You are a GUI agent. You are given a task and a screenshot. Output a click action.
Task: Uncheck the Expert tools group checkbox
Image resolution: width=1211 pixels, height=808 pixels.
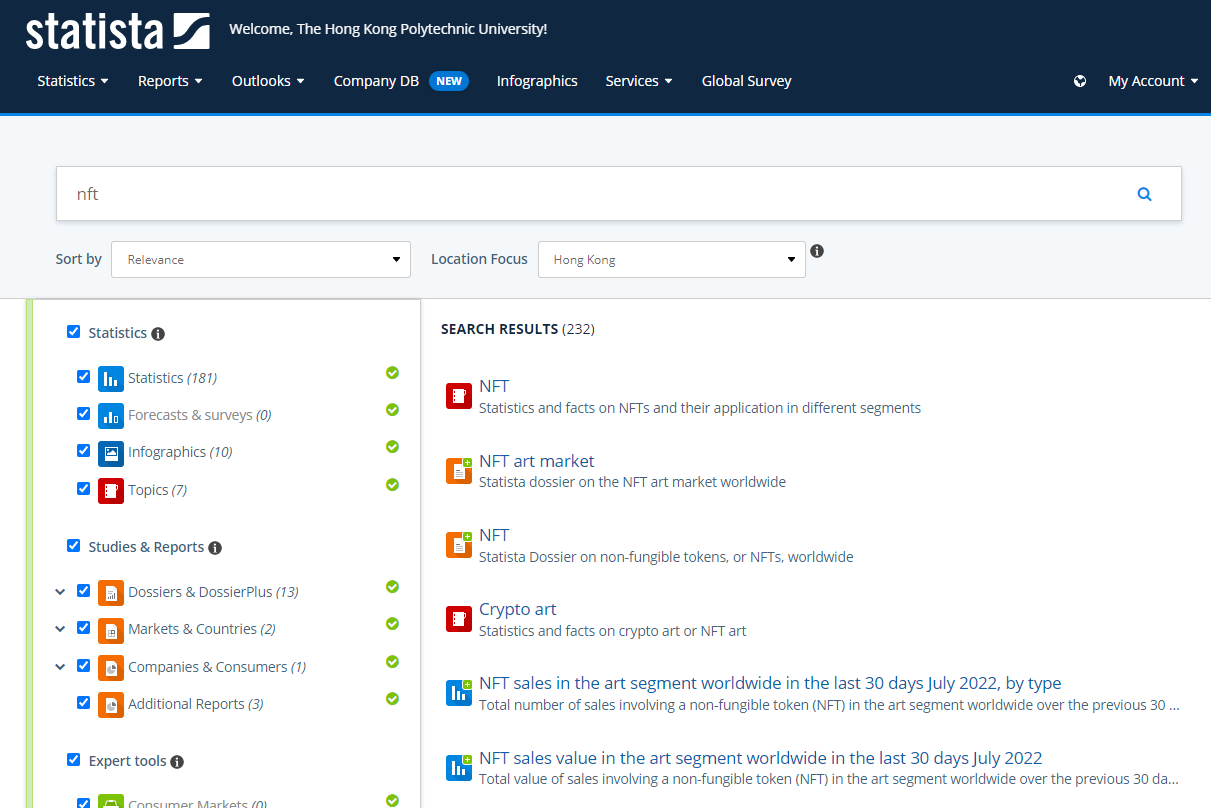coord(73,760)
